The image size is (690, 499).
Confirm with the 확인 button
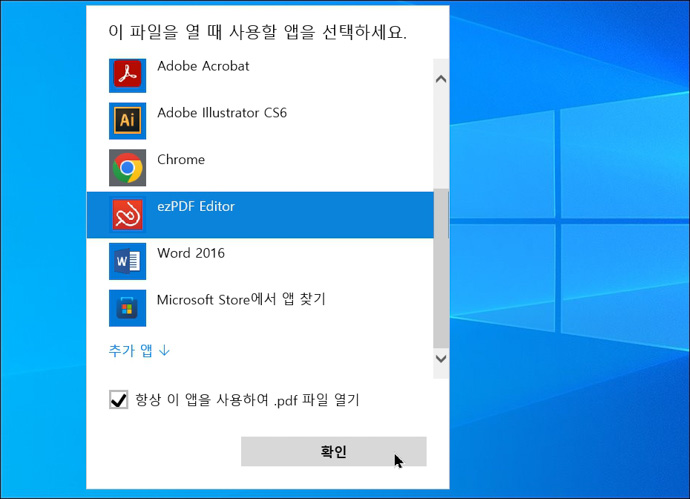[x=334, y=451]
